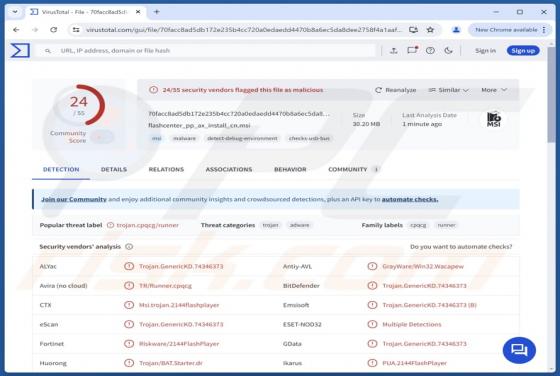
Task: Click the Sign in link
Action: pyautogui.click(x=485, y=51)
